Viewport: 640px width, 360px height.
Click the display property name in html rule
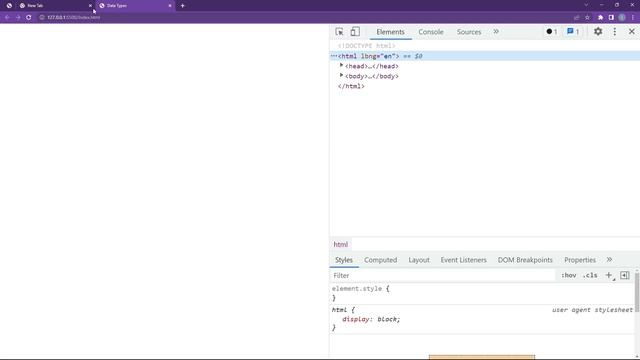pos(356,319)
